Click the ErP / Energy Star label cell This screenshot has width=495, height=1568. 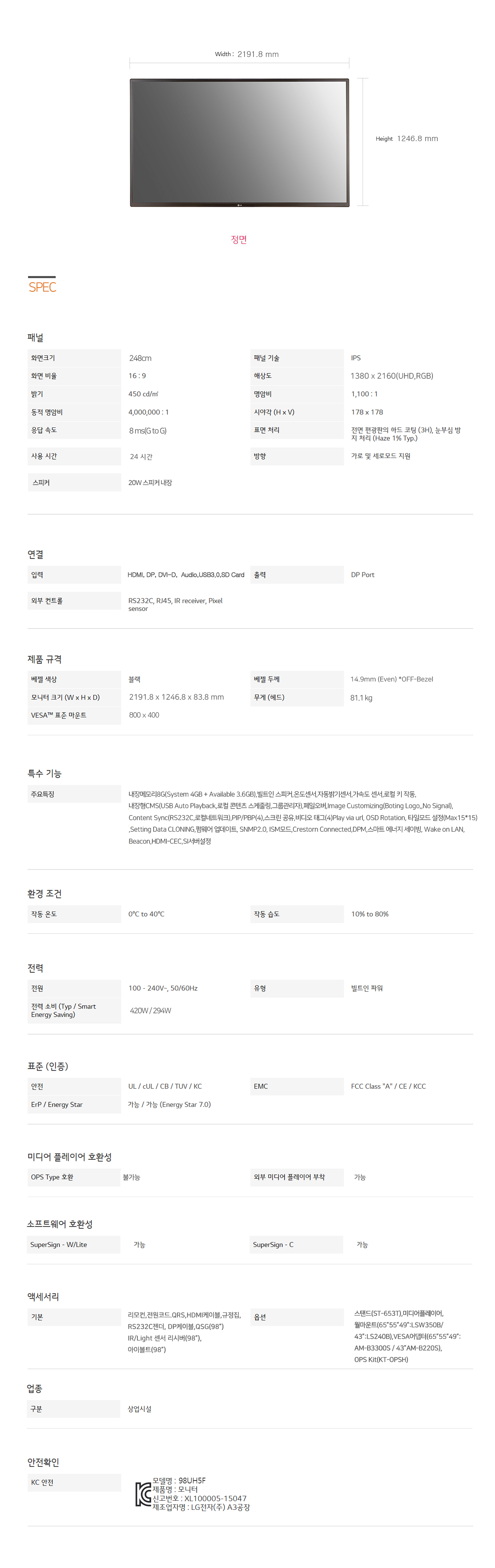74,1104
